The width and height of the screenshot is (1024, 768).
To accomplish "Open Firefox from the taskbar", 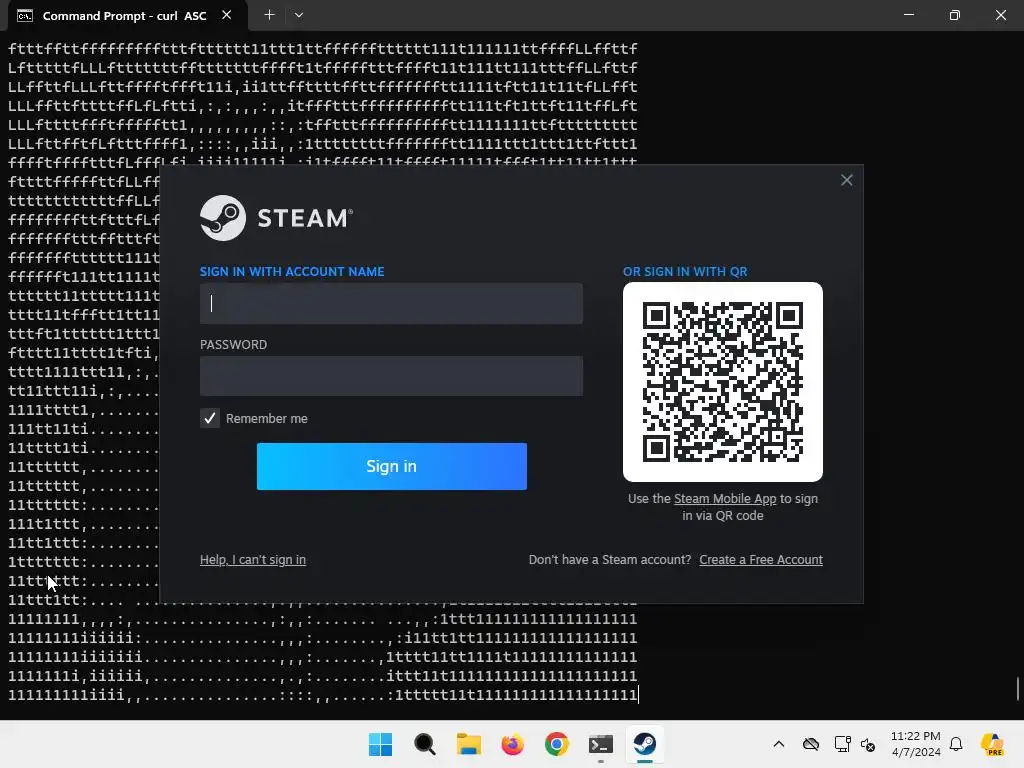I will [513, 744].
